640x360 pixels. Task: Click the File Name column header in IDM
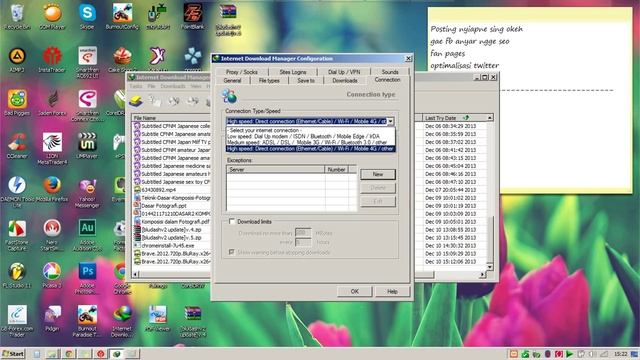(x=171, y=118)
